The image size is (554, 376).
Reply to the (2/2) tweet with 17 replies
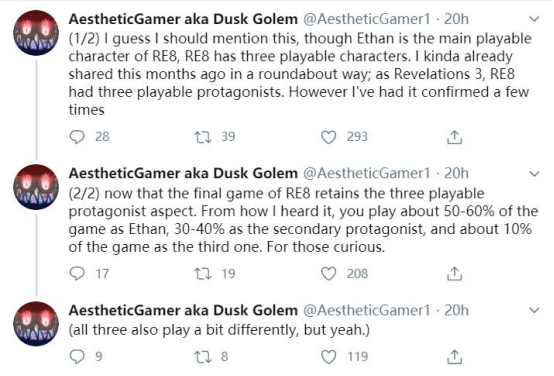(x=77, y=274)
